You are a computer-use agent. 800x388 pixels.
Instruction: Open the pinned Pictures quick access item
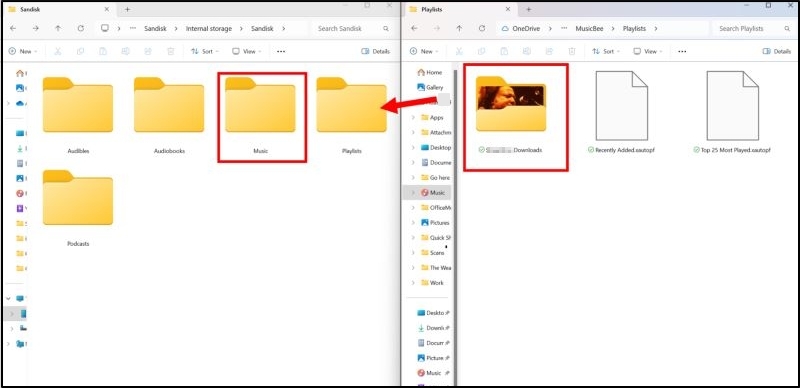pos(433,358)
